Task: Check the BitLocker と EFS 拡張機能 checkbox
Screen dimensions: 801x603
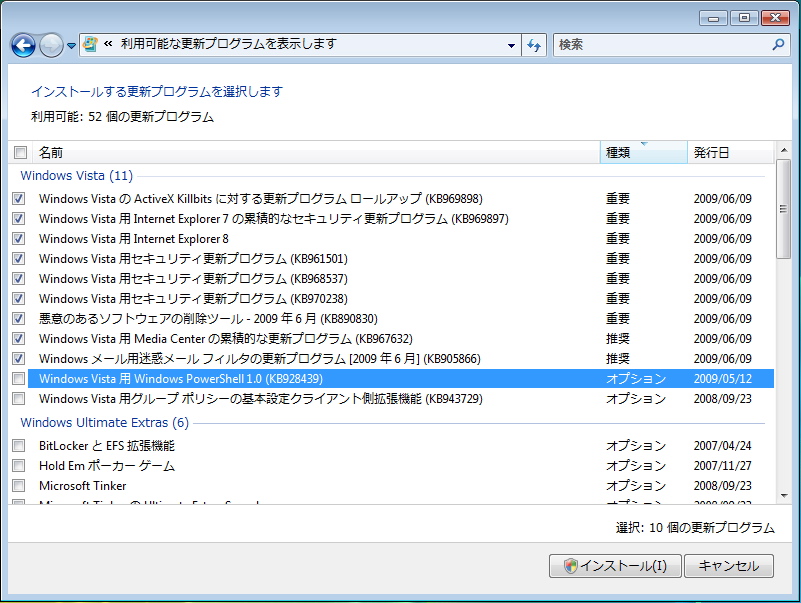Action: (19, 446)
